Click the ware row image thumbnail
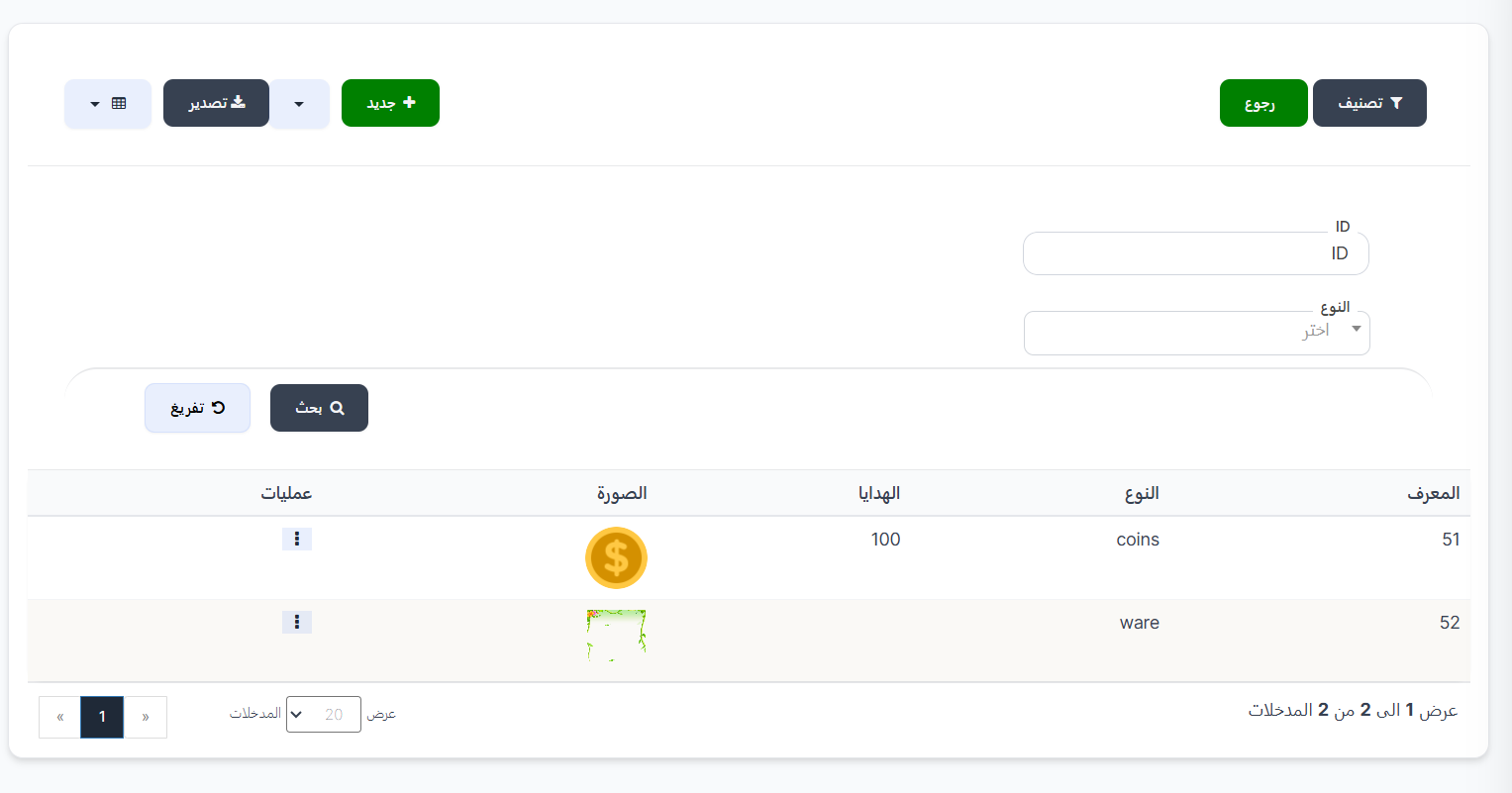 [616, 636]
